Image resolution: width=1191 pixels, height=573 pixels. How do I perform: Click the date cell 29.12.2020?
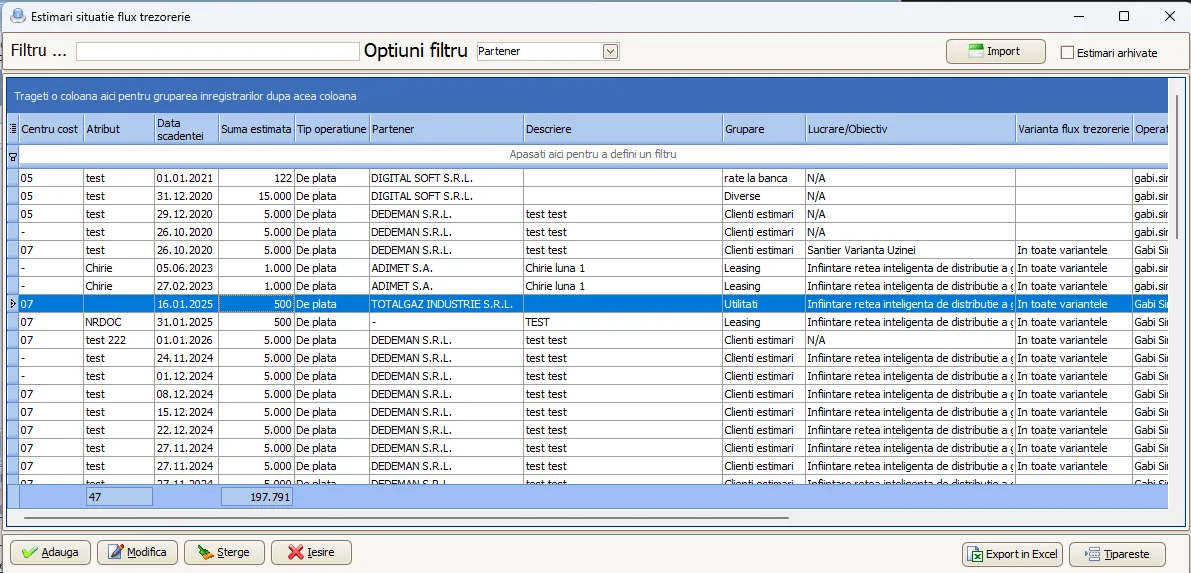[186, 214]
